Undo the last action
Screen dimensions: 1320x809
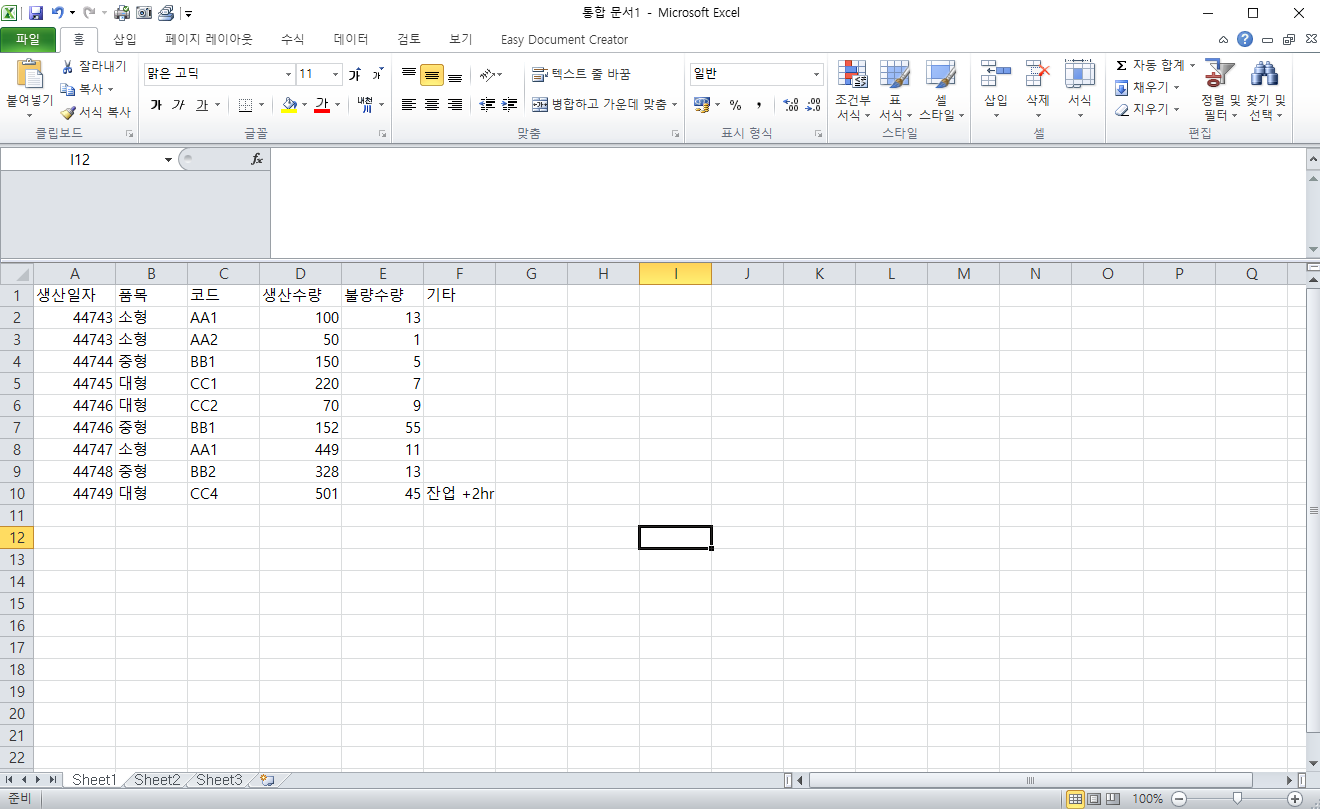tap(58, 13)
